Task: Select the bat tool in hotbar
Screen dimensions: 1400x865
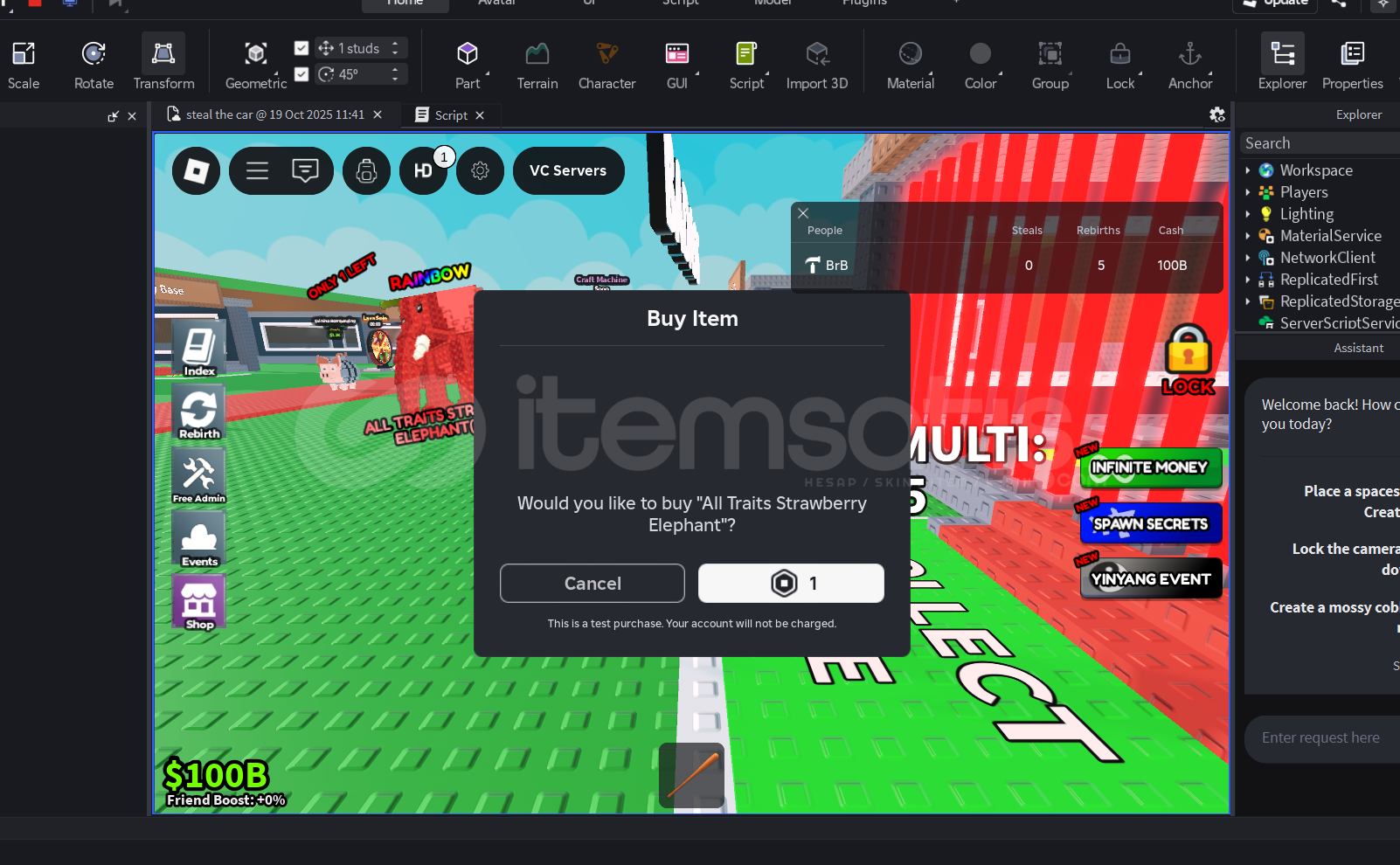Action: [691, 775]
